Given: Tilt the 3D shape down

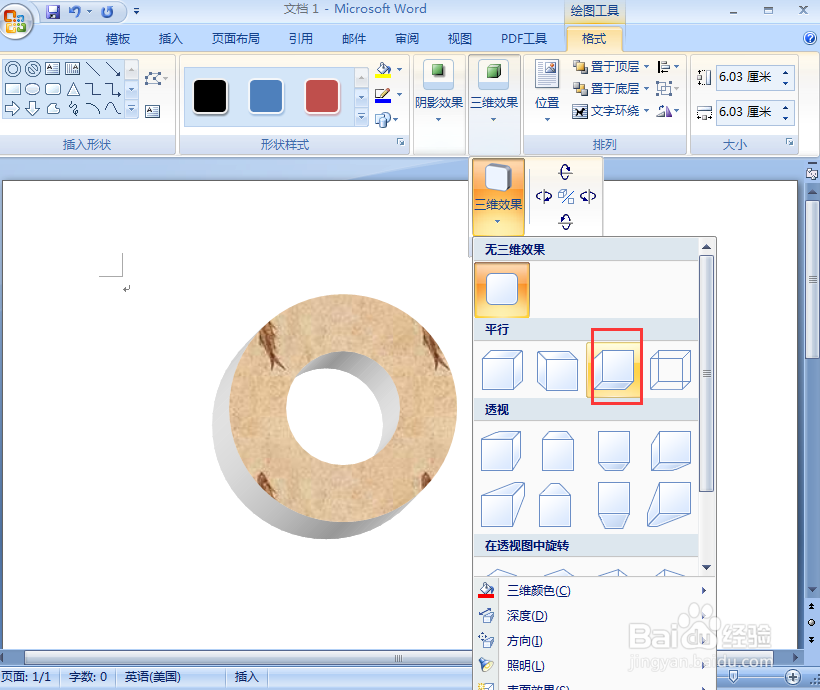Looking at the screenshot, I should (x=565, y=222).
